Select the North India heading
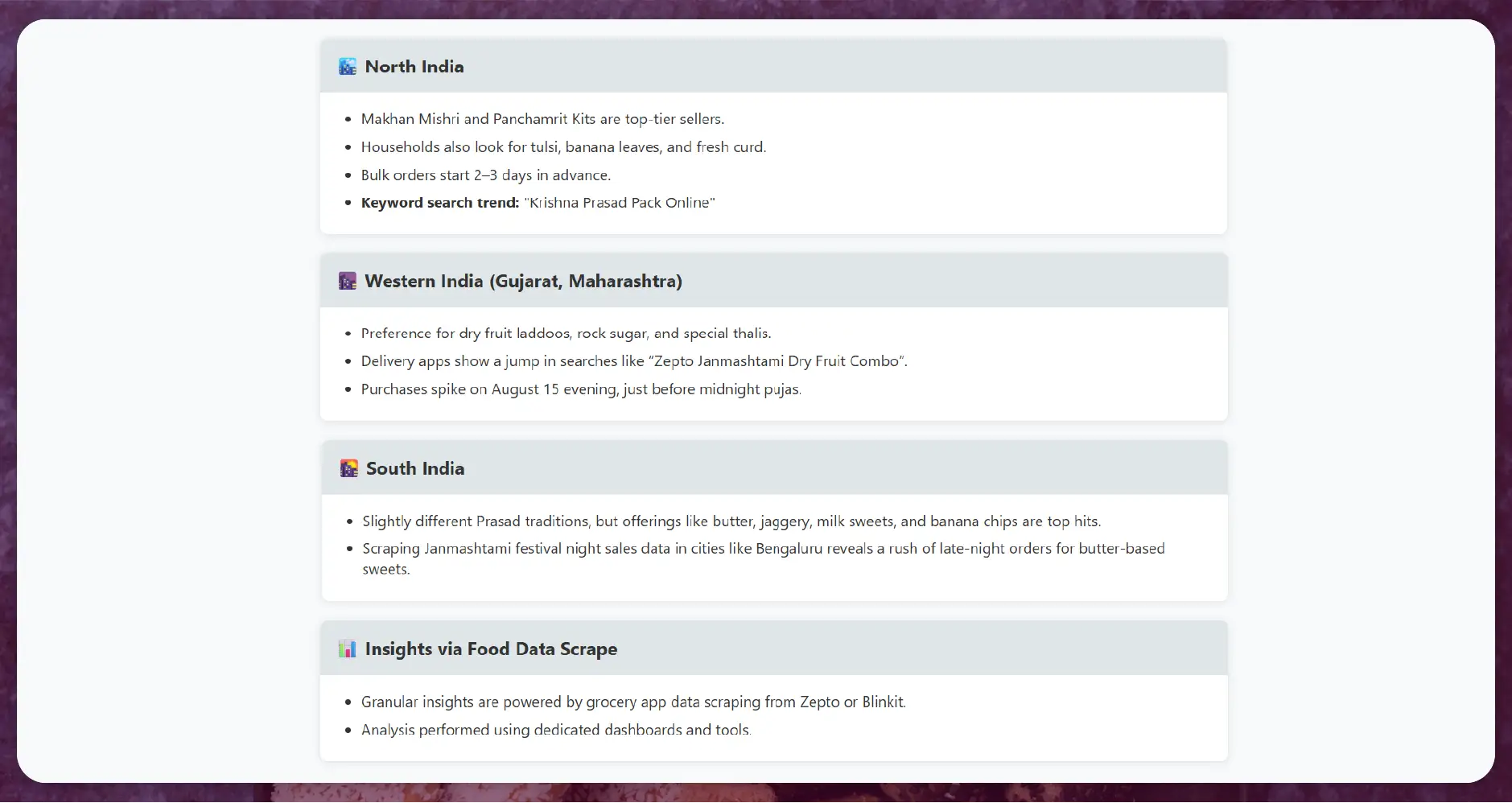Viewport: 1512px width, 803px height. (x=414, y=67)
